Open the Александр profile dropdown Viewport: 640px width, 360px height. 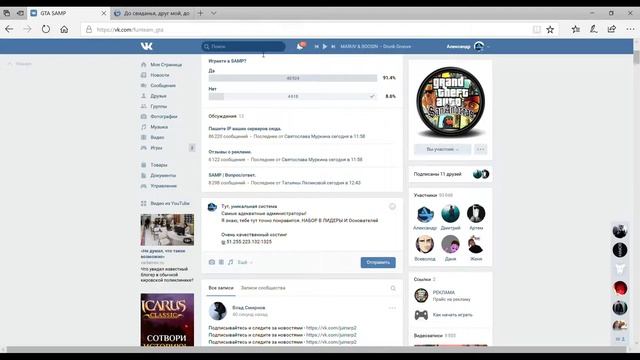pos(468,47)
